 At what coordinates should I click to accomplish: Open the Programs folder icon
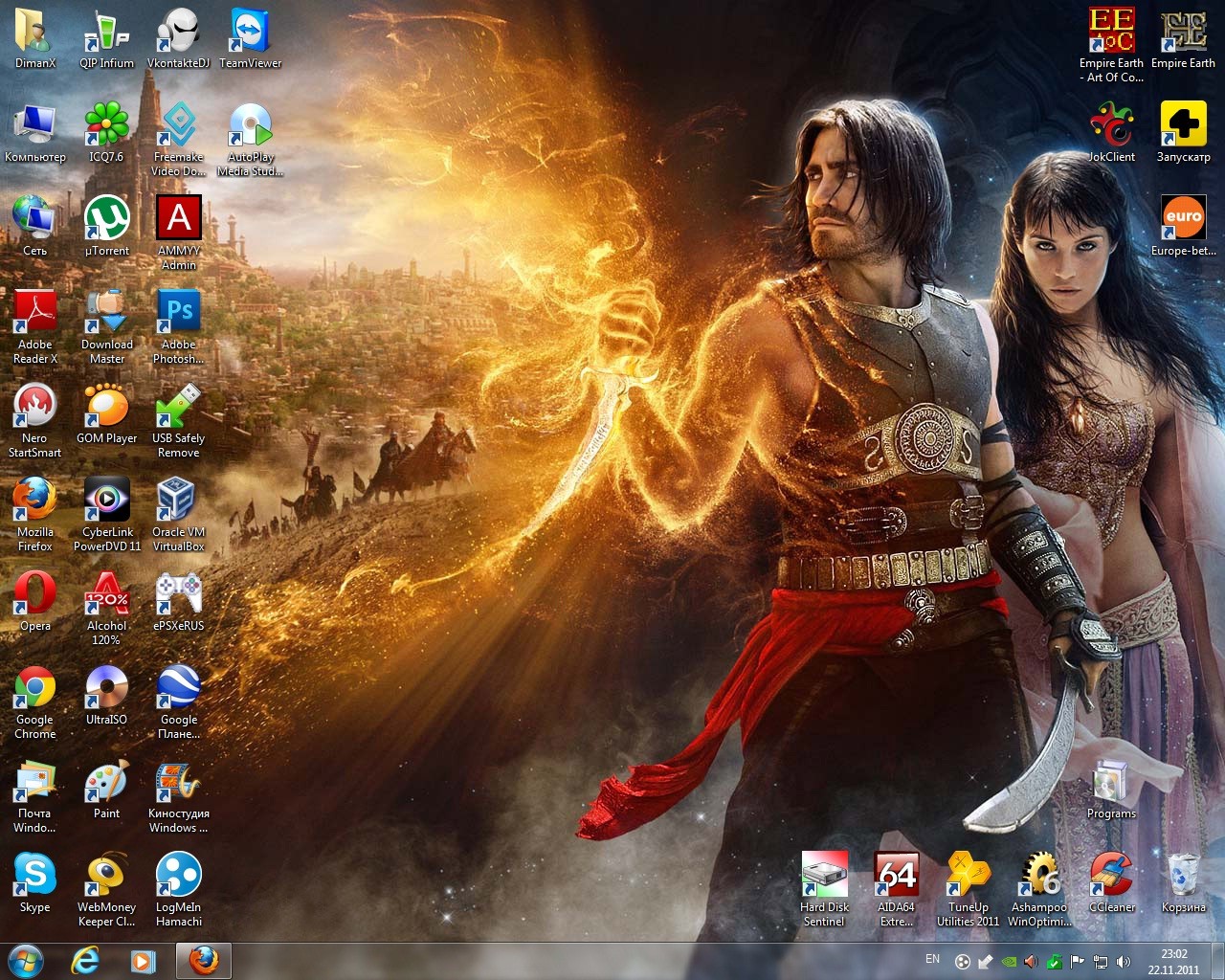click(x=1111, y=789)
